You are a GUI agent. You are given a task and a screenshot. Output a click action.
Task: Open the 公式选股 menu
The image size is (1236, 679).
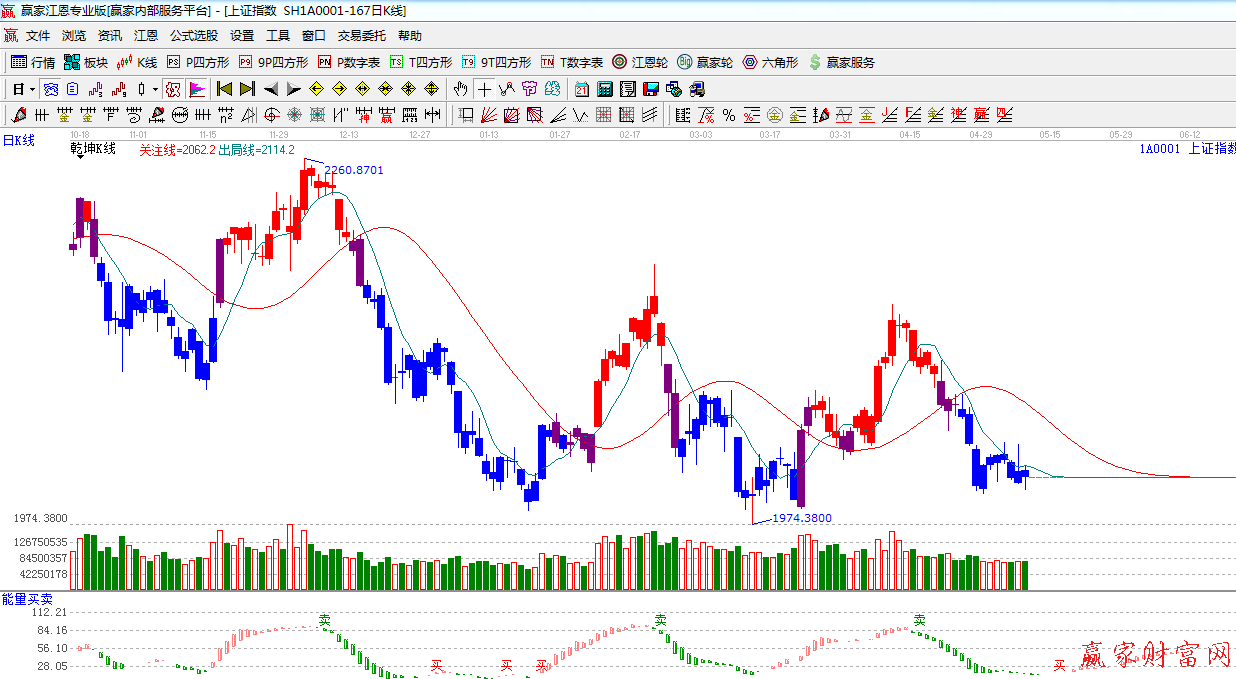pos(193,36)
